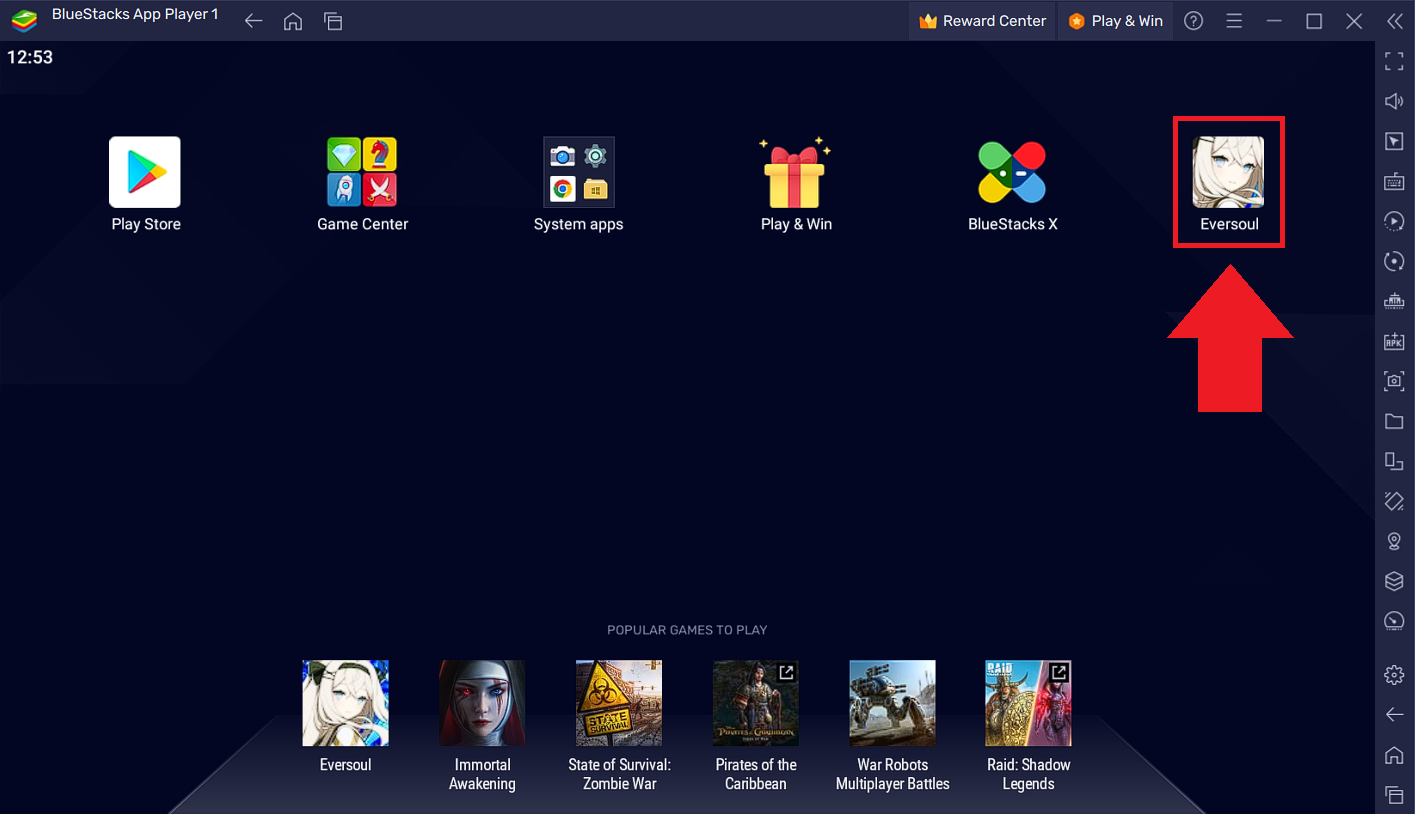Click the cursor lock icon in the sidebar
This screenshot has width=1415, height=814.
(x=1394, y=141)
